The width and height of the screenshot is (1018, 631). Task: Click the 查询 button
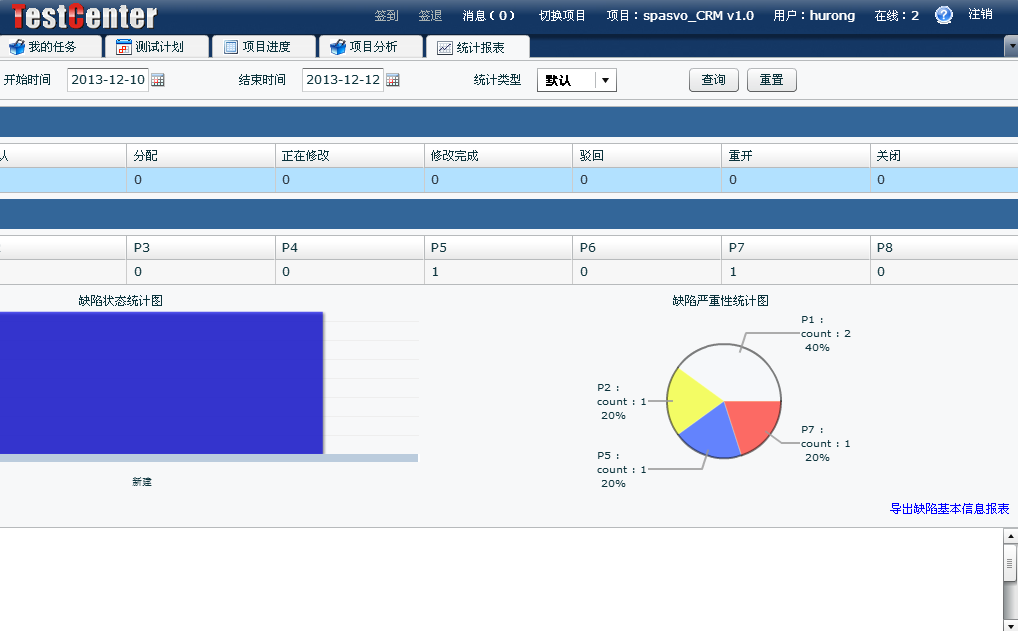713,80
